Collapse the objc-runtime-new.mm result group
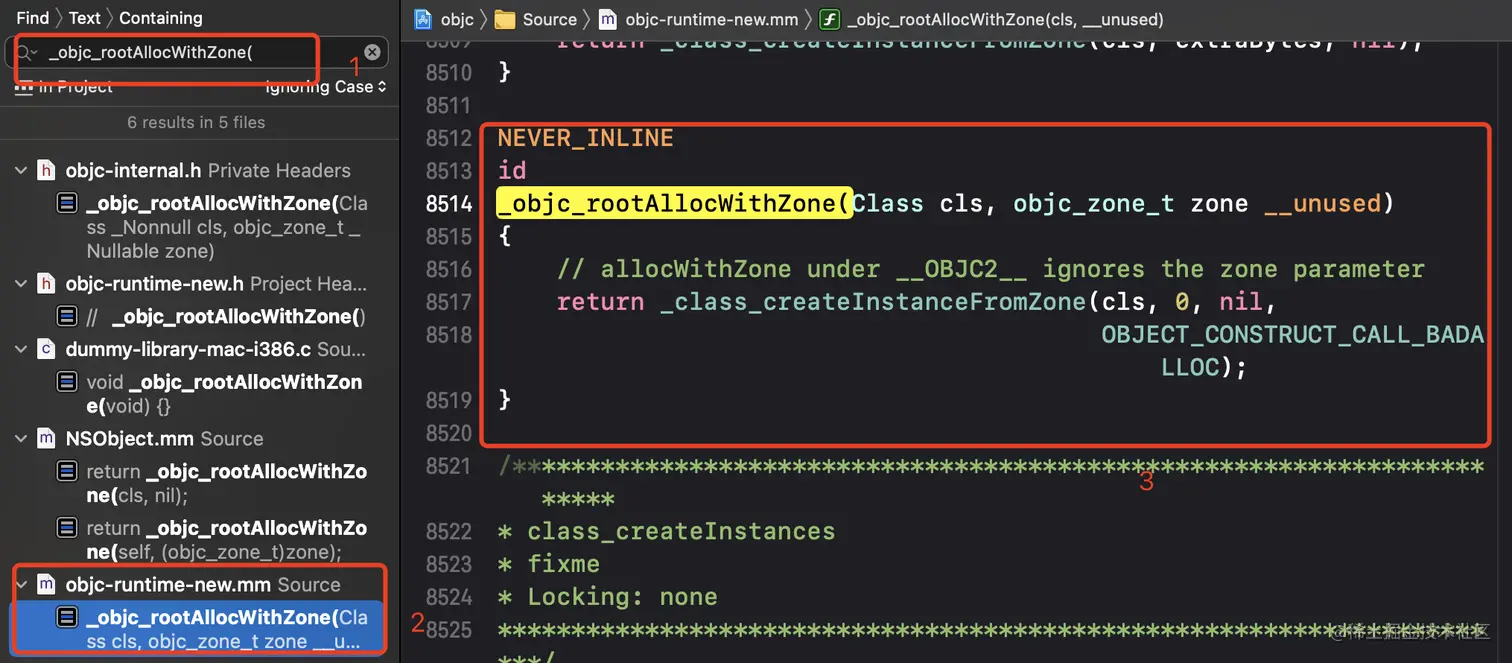The image size is (1512, 663). [x=21, y=584]
